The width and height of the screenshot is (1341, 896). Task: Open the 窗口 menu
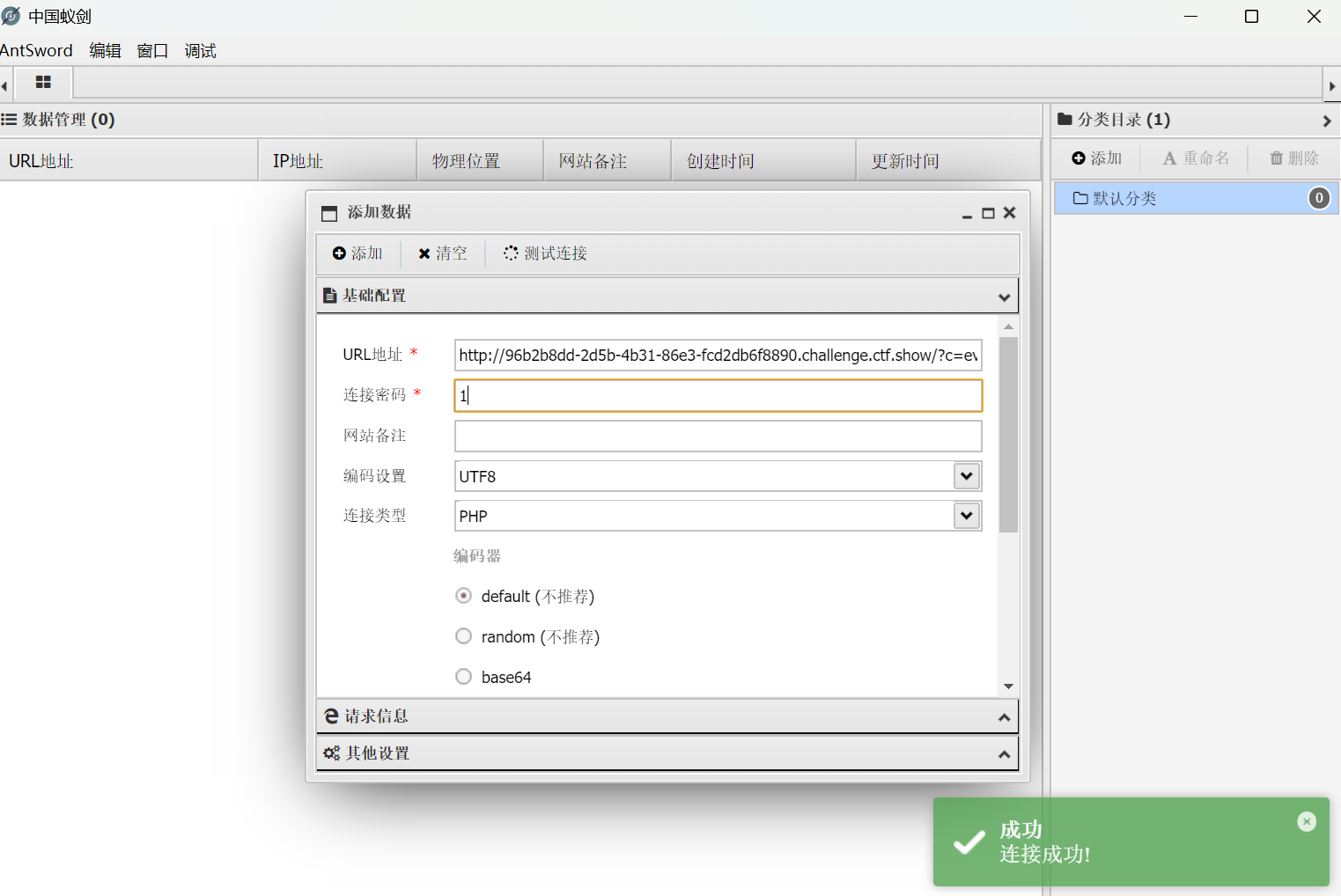(152, 51)
